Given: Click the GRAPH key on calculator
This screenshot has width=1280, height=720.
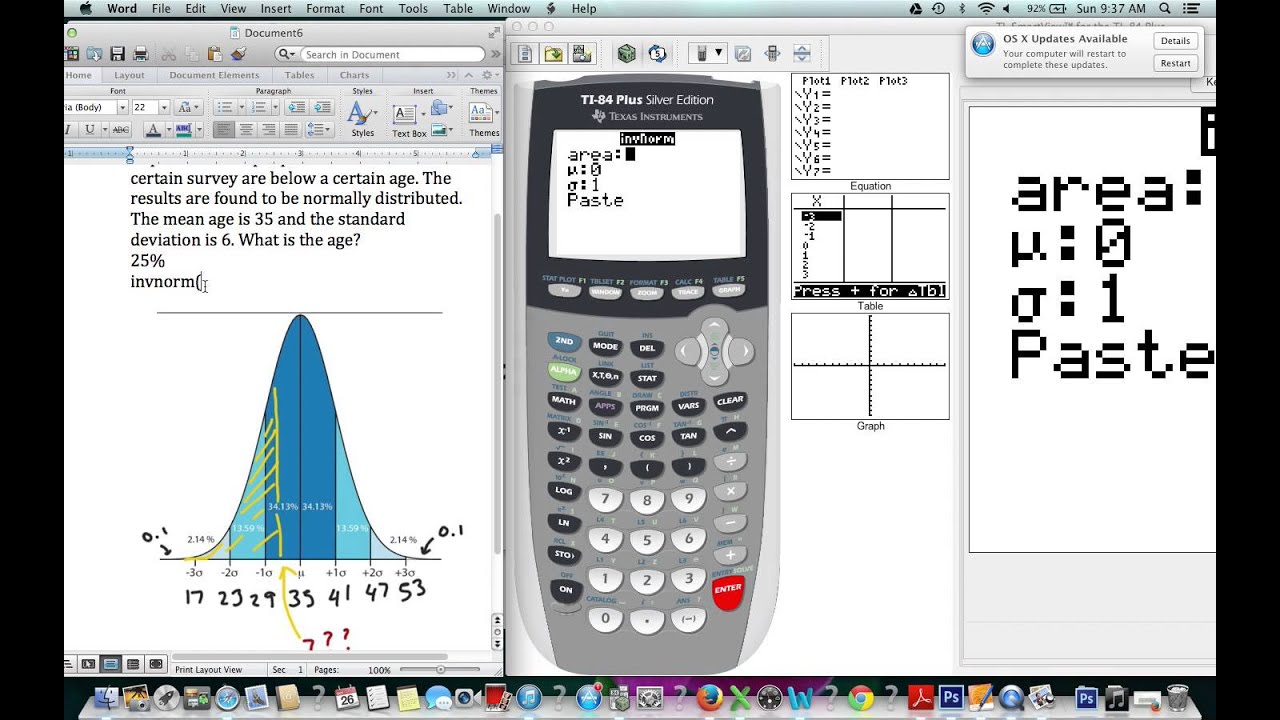Looking at the screenshot, I should [728, 291].
